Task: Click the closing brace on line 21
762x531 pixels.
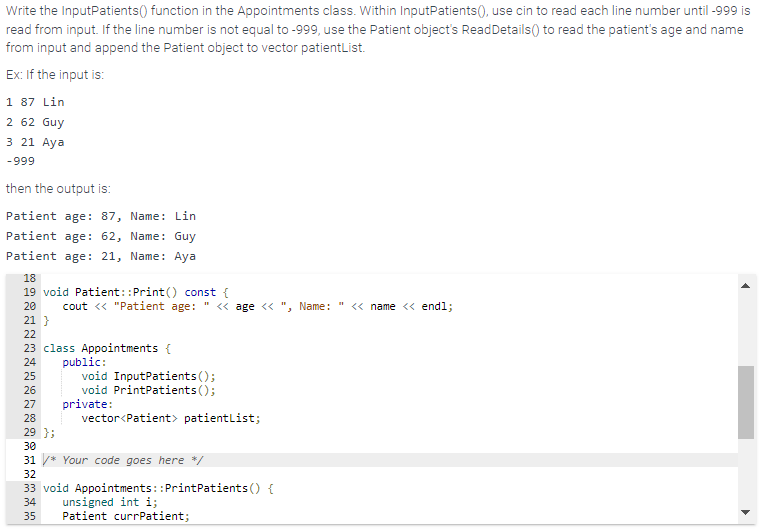Action: (46, 321)
